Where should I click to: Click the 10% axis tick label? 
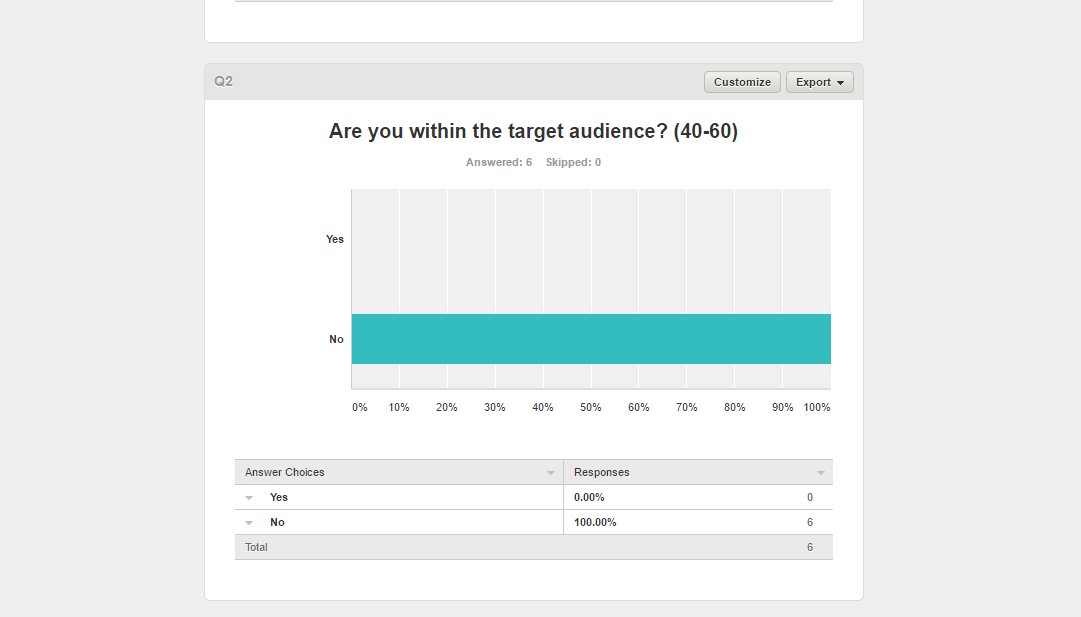(x=398, y=407)
